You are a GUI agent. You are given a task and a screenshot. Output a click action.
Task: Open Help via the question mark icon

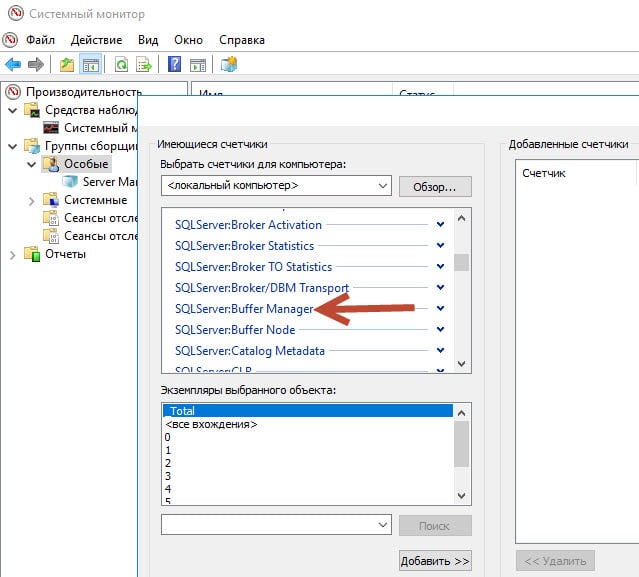tap(174, 64)
